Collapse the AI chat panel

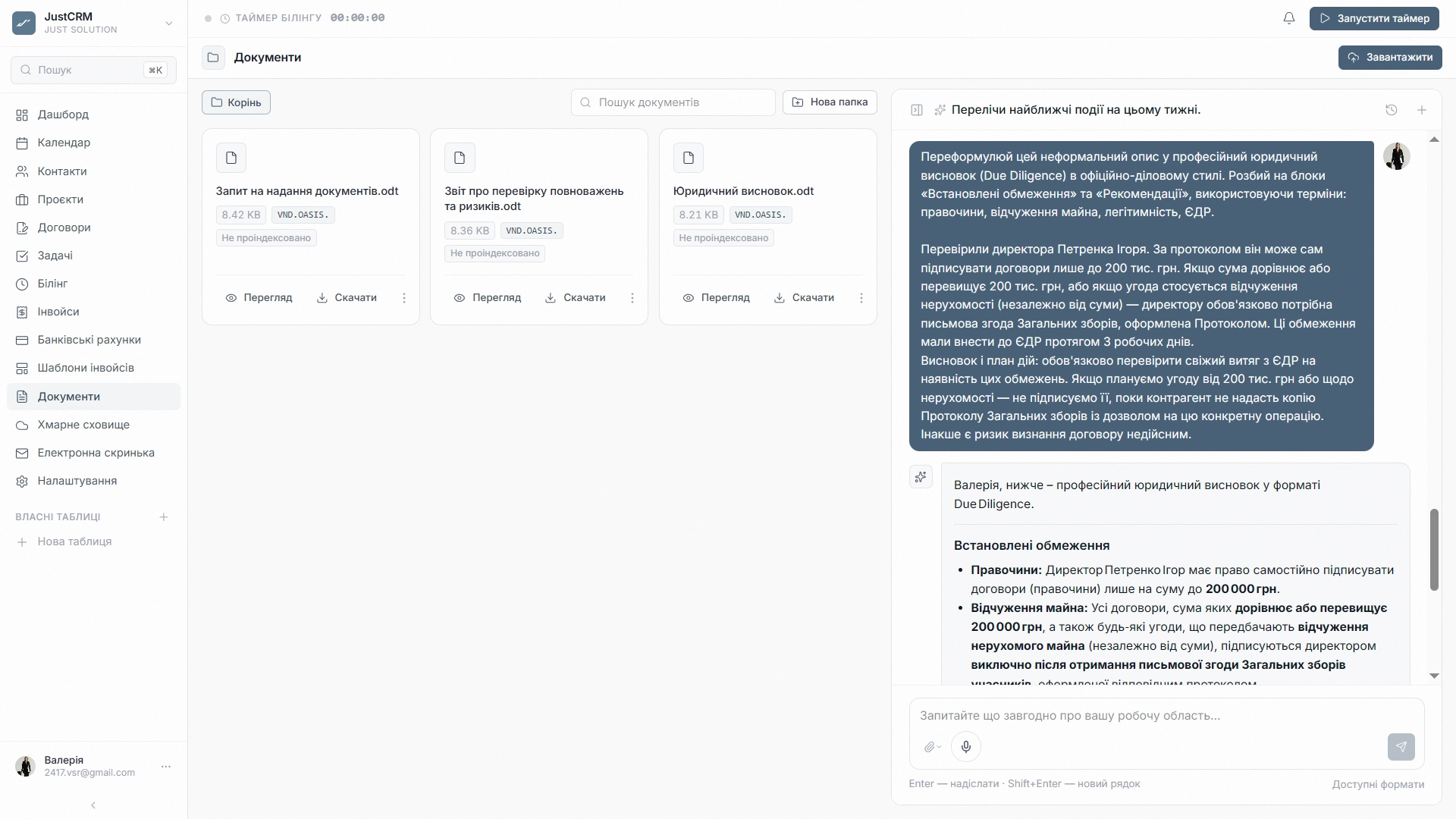tap(917, 110)
